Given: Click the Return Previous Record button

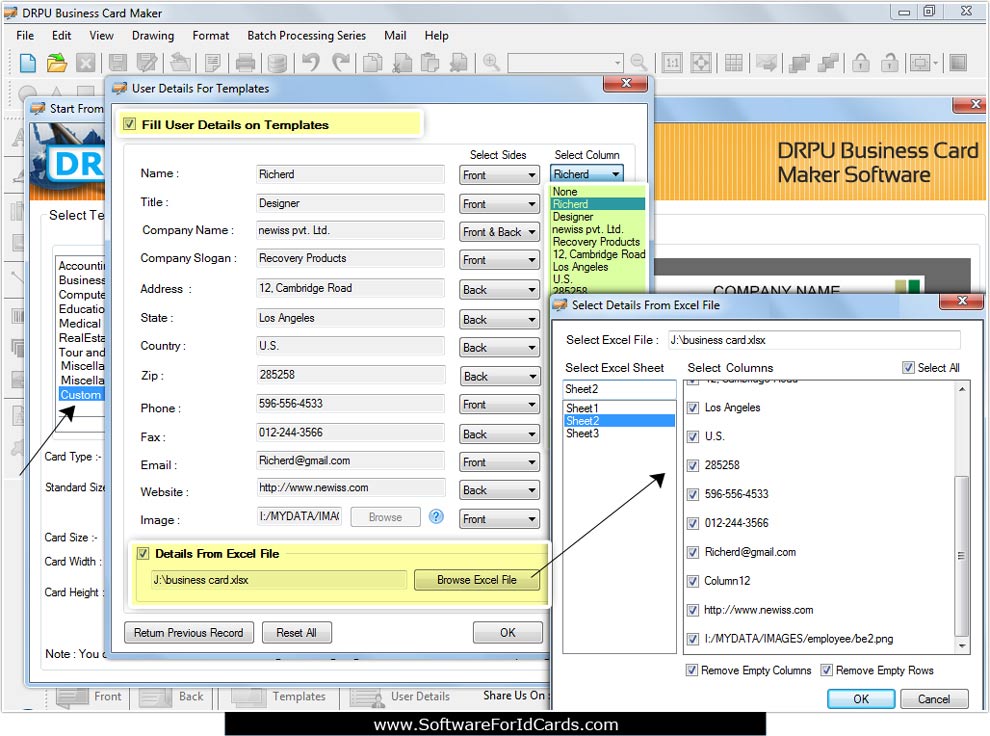Looking at the screenshot, I should pos(189,632).
